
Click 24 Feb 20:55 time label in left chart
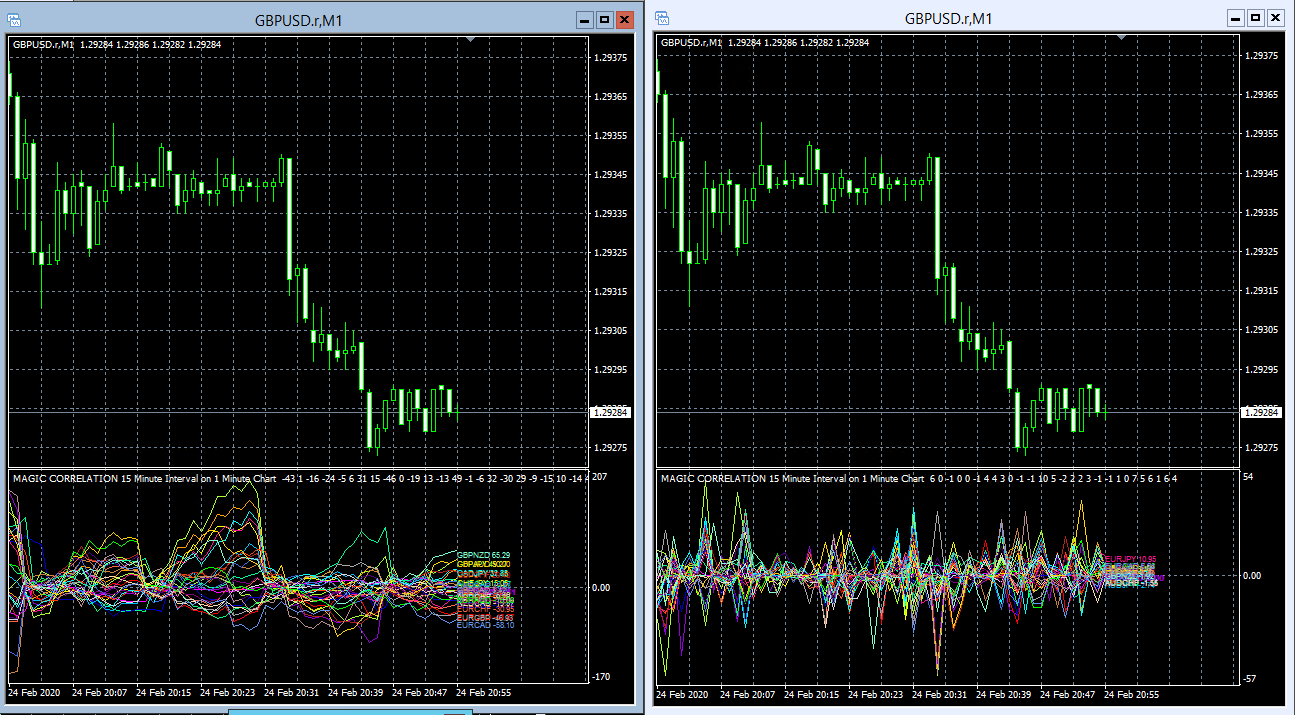(483, 692)
